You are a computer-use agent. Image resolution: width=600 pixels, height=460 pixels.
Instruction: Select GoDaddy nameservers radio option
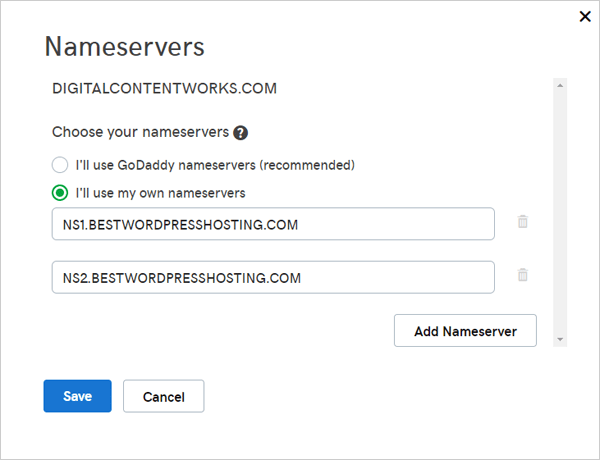tap(60, 165)
